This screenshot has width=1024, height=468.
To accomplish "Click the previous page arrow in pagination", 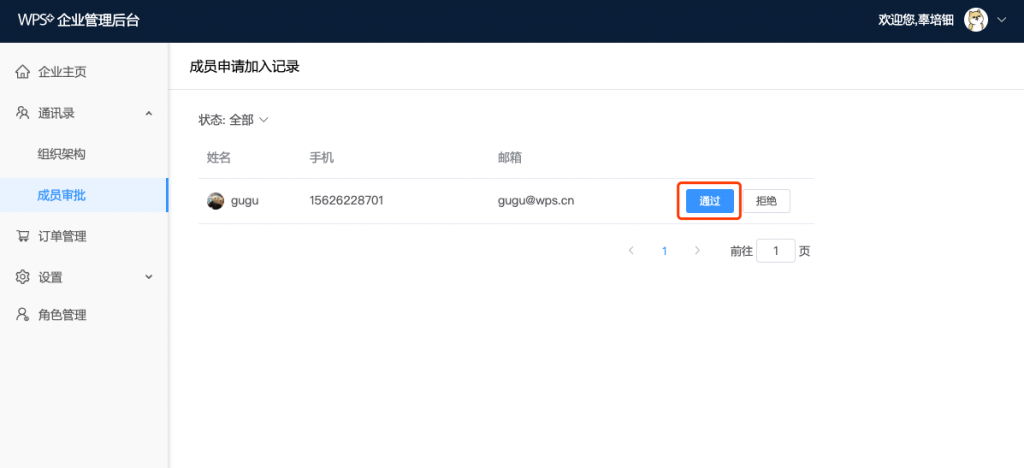I will click(631, 251).
